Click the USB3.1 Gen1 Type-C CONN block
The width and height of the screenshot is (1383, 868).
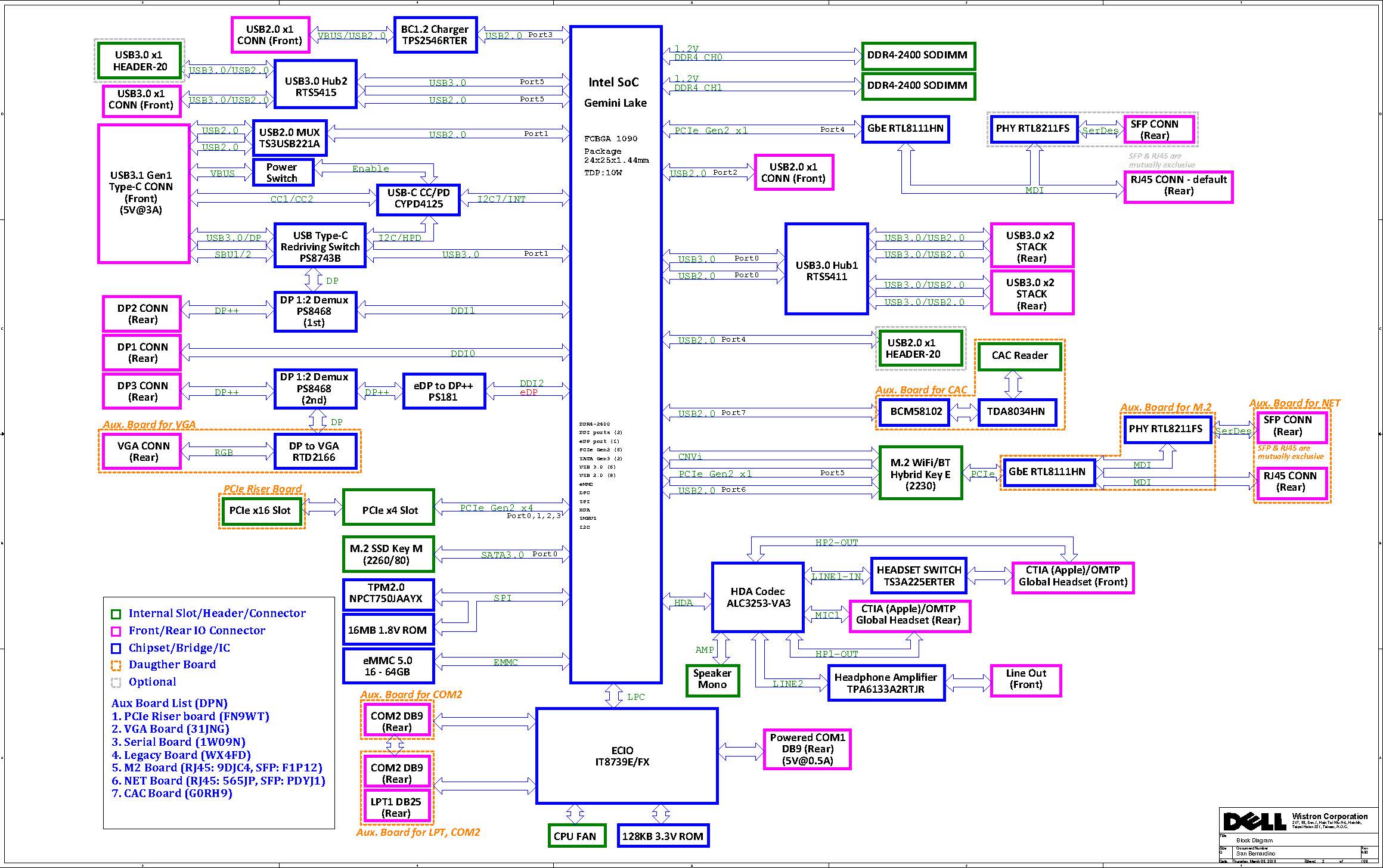(x=144, y=193)
